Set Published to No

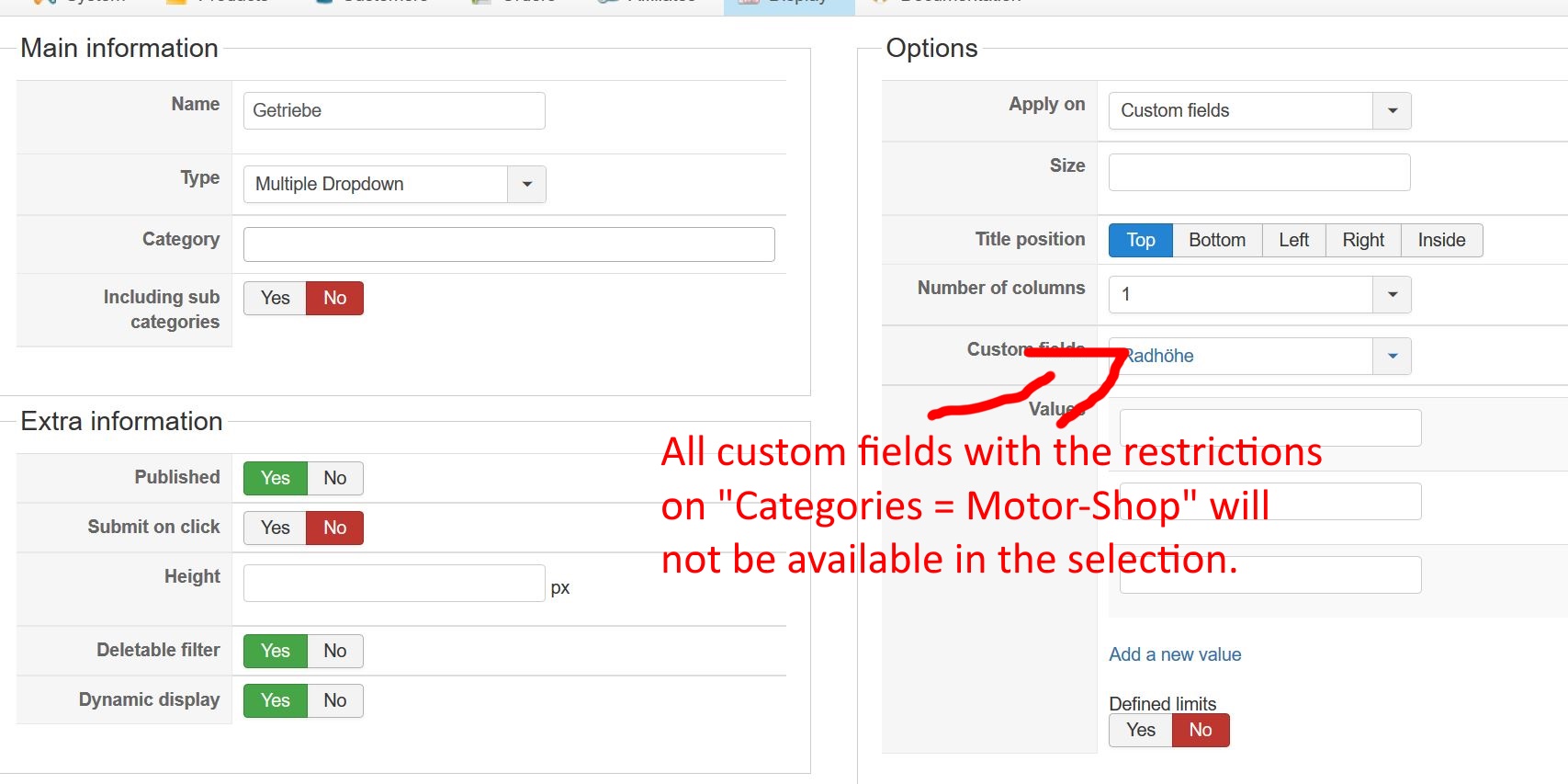coord(334,478)
